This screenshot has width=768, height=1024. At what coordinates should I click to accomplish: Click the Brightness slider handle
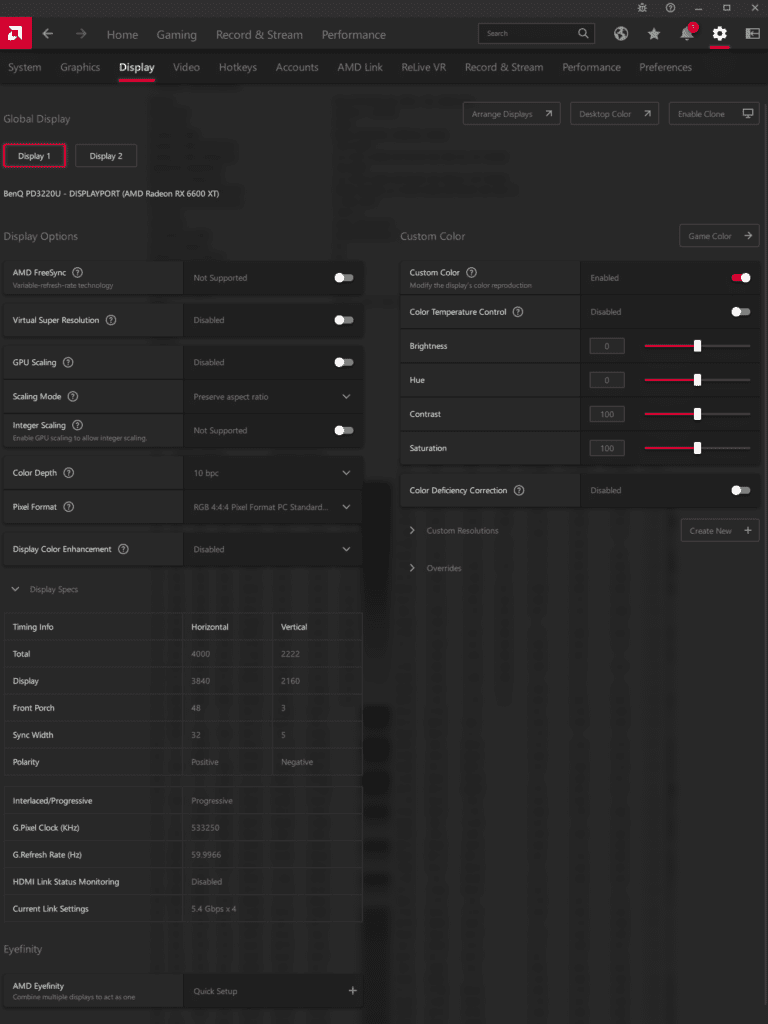click(x=697, y=346)
